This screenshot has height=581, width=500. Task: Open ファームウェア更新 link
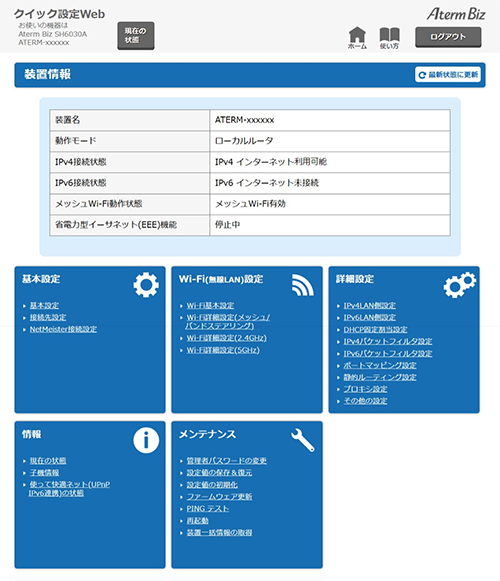pos(219,497)
